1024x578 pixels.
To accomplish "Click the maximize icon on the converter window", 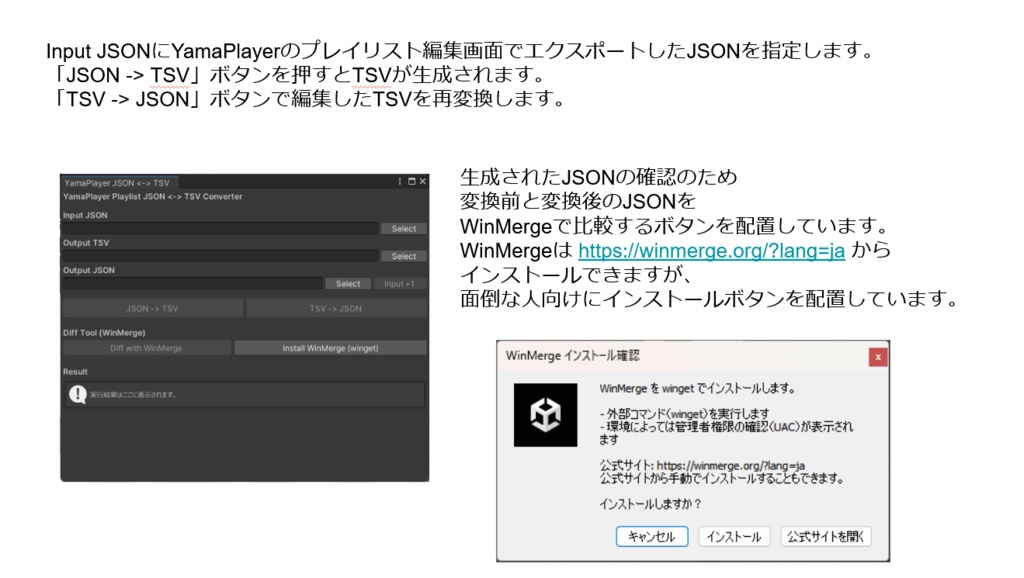I will [412, 180].
